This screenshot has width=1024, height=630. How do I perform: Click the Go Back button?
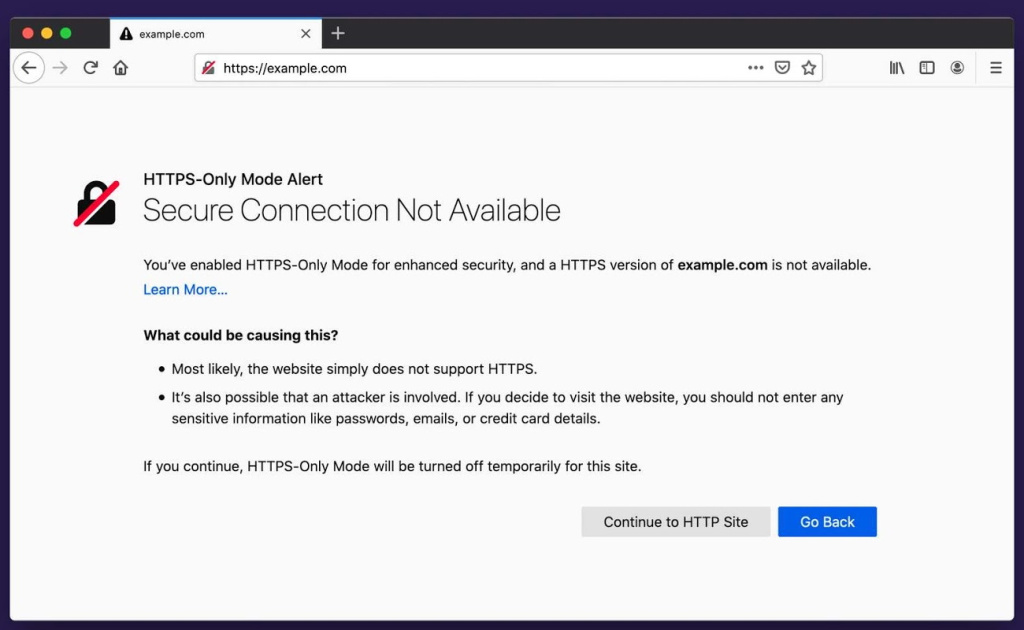coord(827,521)
